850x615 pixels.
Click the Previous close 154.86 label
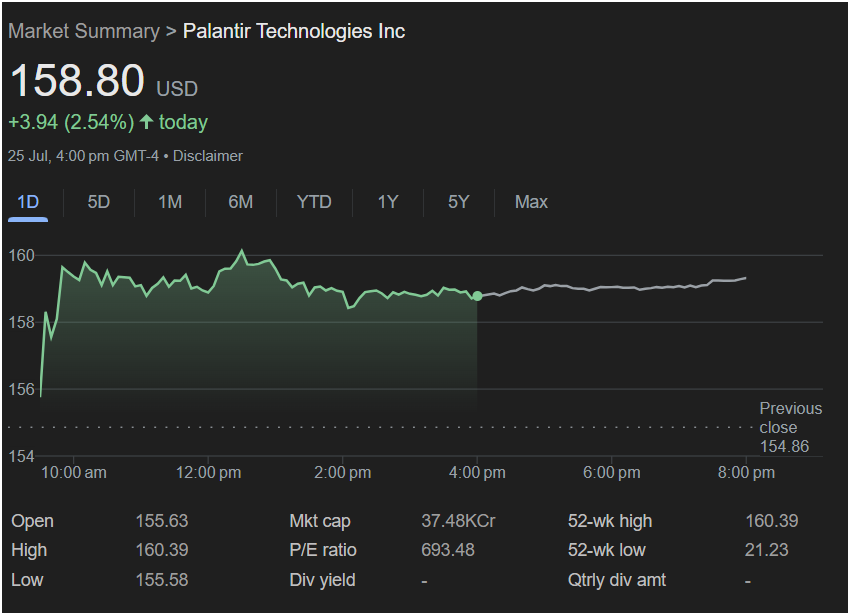(790, 427)
